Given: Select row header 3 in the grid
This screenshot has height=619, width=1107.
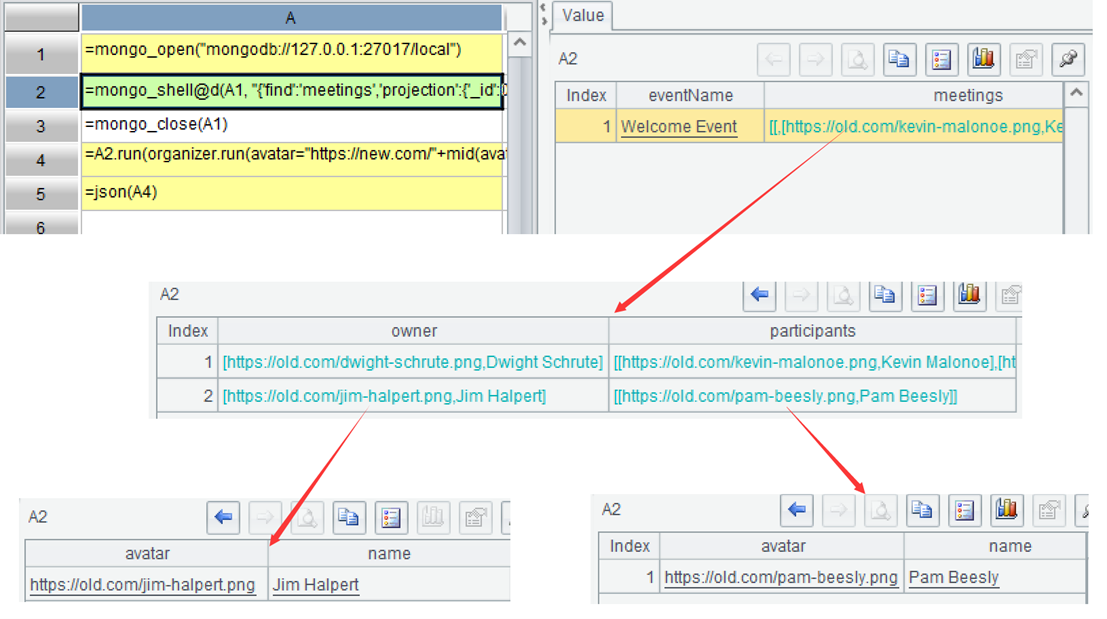Looking at the screenshot, I should click(40, 126).
